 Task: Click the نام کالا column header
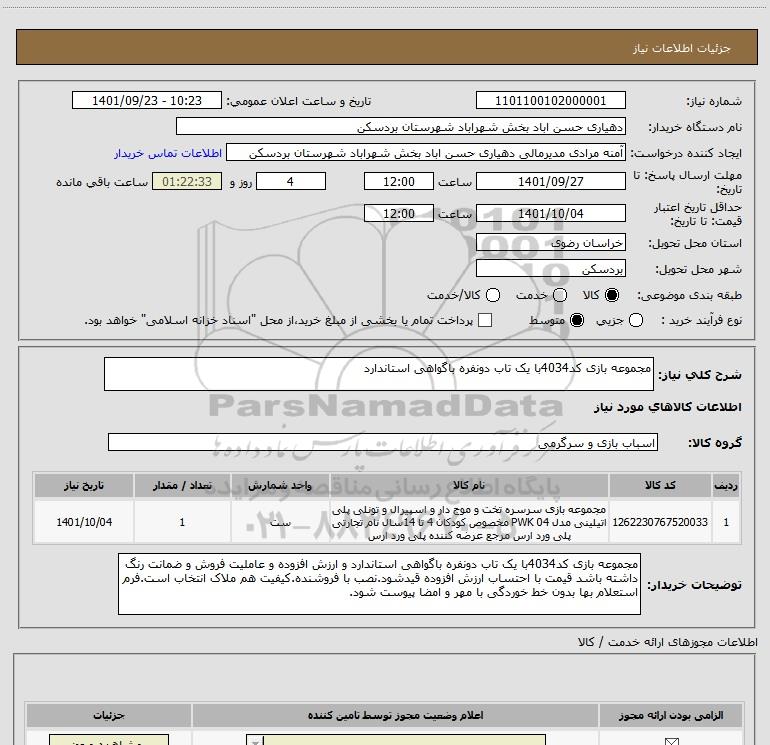[x=469, y=485]
